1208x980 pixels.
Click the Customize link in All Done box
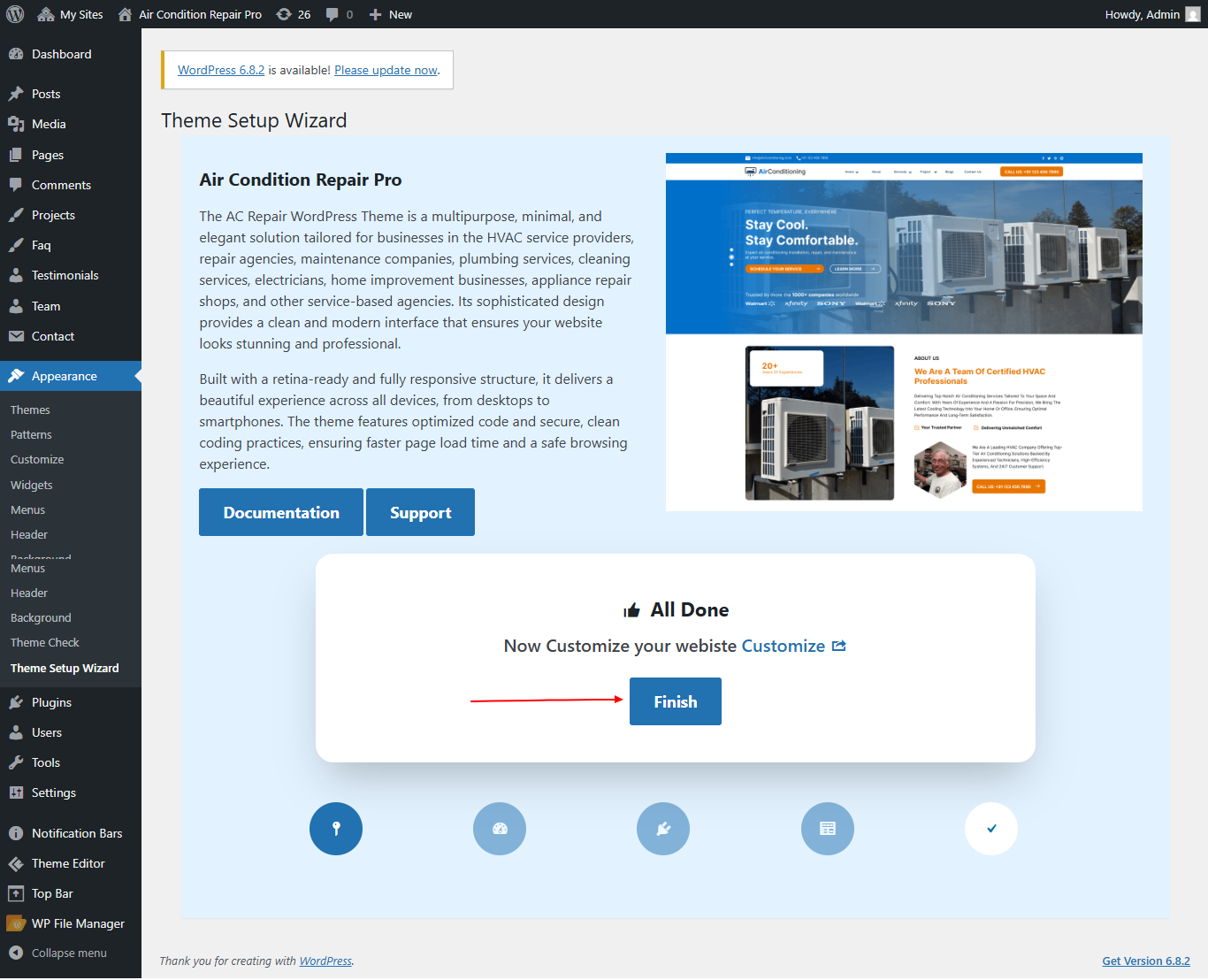[783, 646]
